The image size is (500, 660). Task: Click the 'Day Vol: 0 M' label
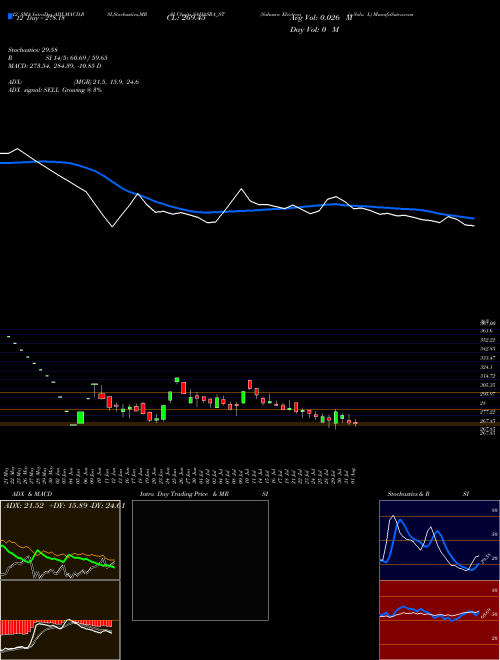tap(314, 29)
